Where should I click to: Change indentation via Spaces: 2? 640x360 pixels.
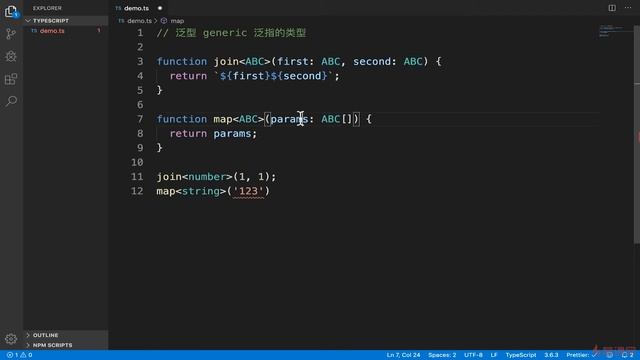coord(442,355)
